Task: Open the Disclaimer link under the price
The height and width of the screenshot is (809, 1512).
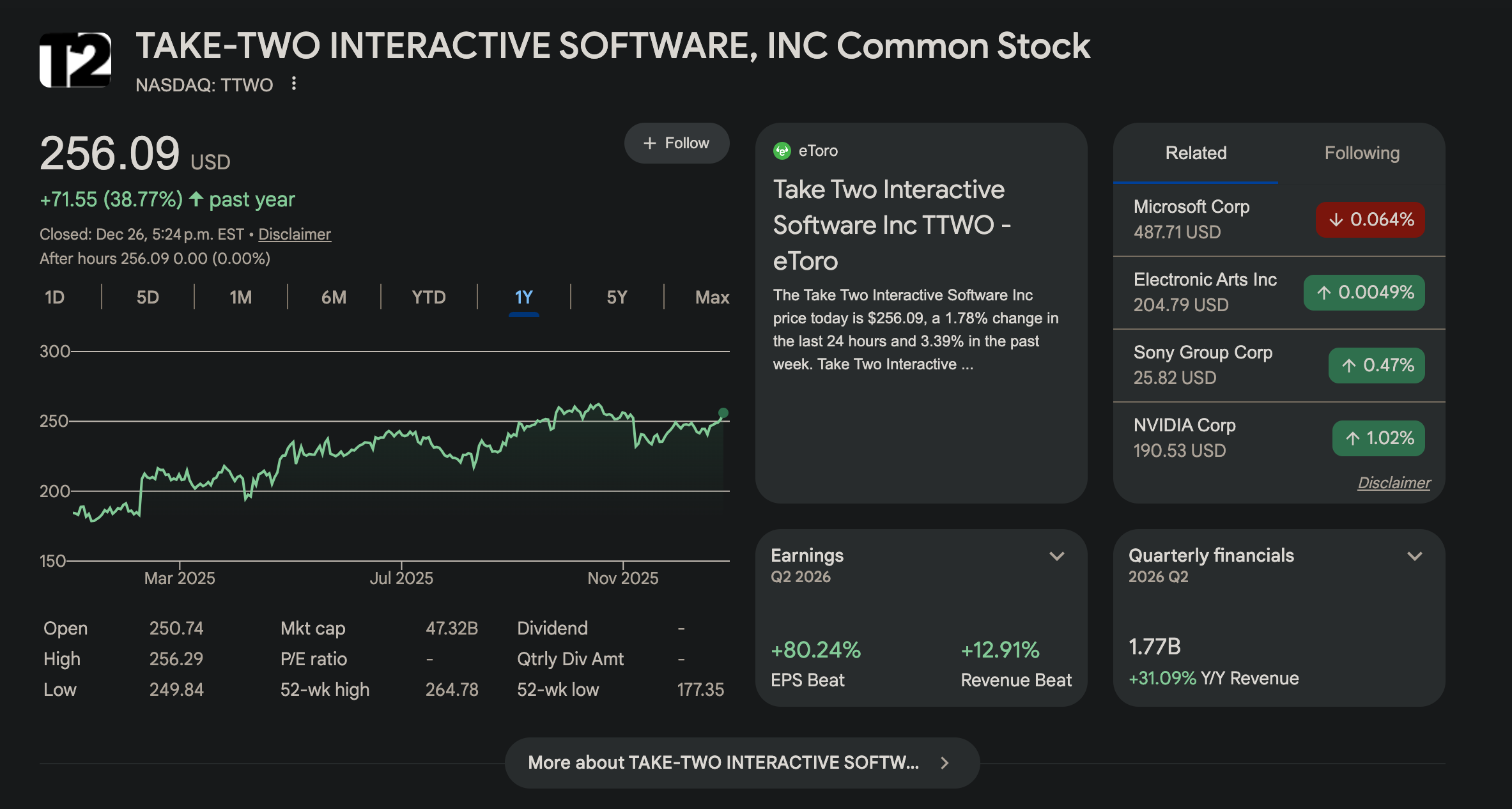Action: tap(294, 235)
